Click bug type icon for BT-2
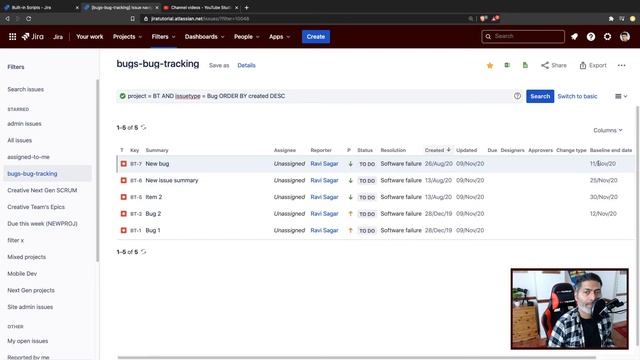The width and height of the screenshot is (640, 360). (x=123, y=214)
